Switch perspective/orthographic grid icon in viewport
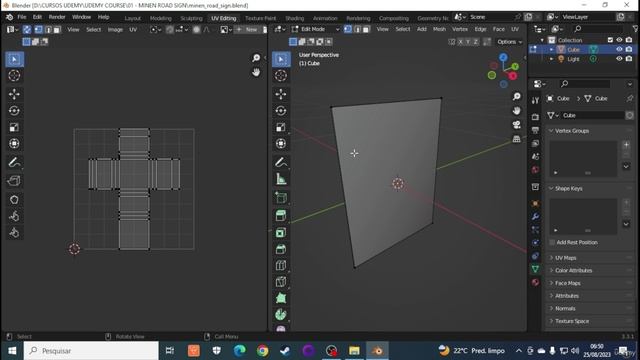 coord(516,139)
